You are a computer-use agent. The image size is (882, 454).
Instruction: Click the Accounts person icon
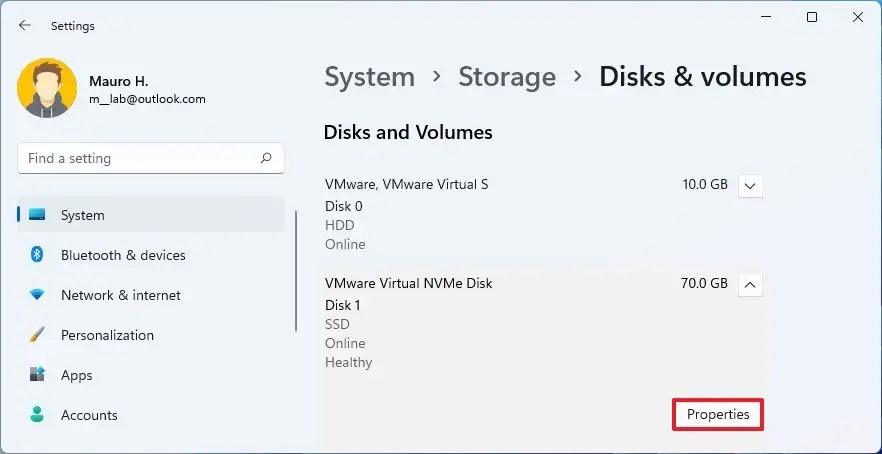click(37, 415)
